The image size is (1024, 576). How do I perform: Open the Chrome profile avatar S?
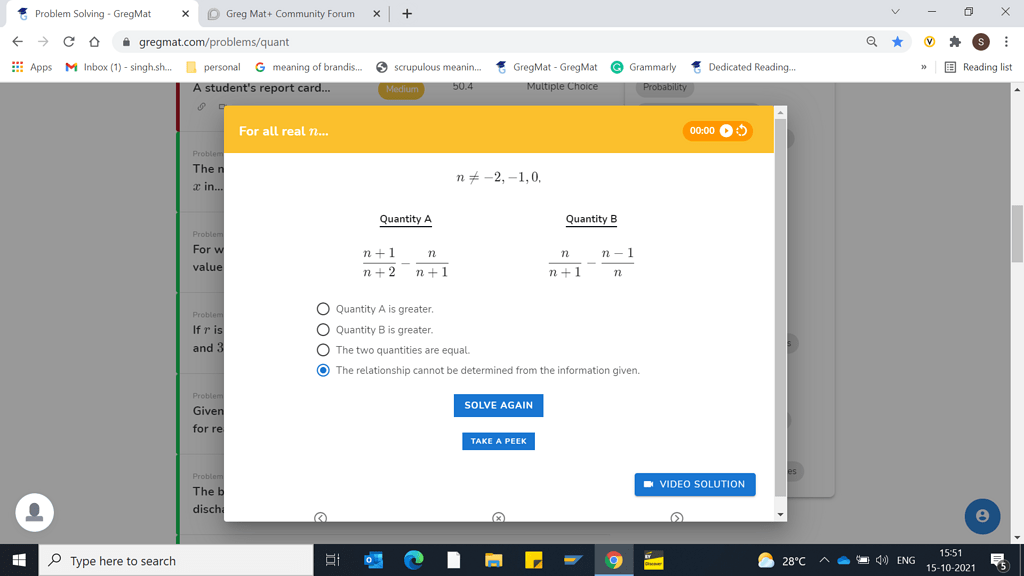point(980,42)
